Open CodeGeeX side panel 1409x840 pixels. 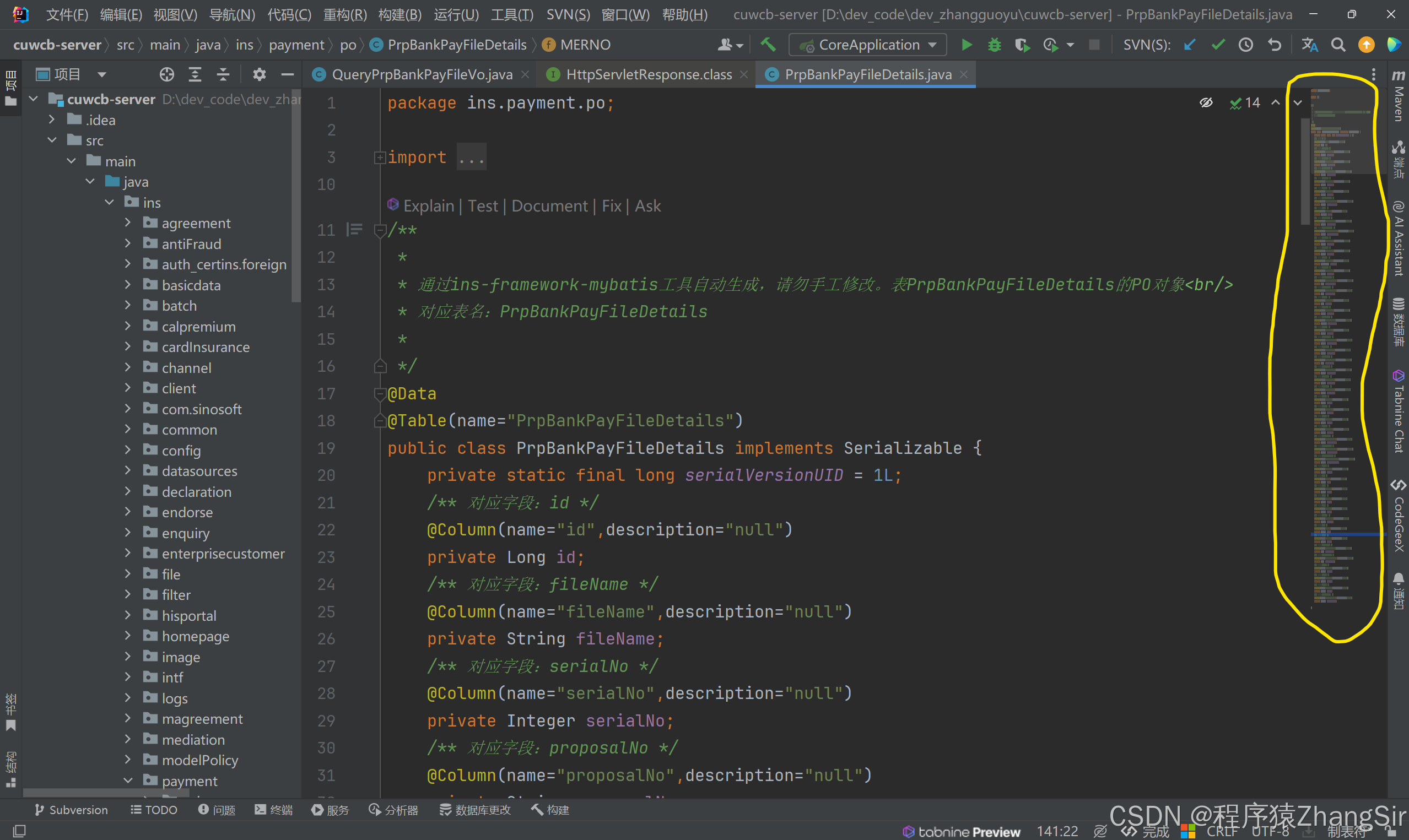tap(1398, 515)
